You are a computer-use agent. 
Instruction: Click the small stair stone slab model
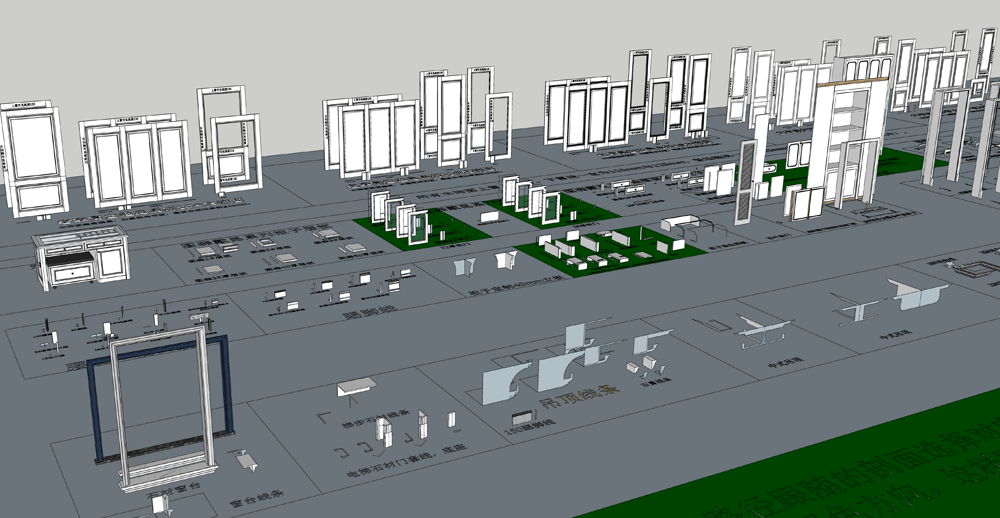coord(356,385)
